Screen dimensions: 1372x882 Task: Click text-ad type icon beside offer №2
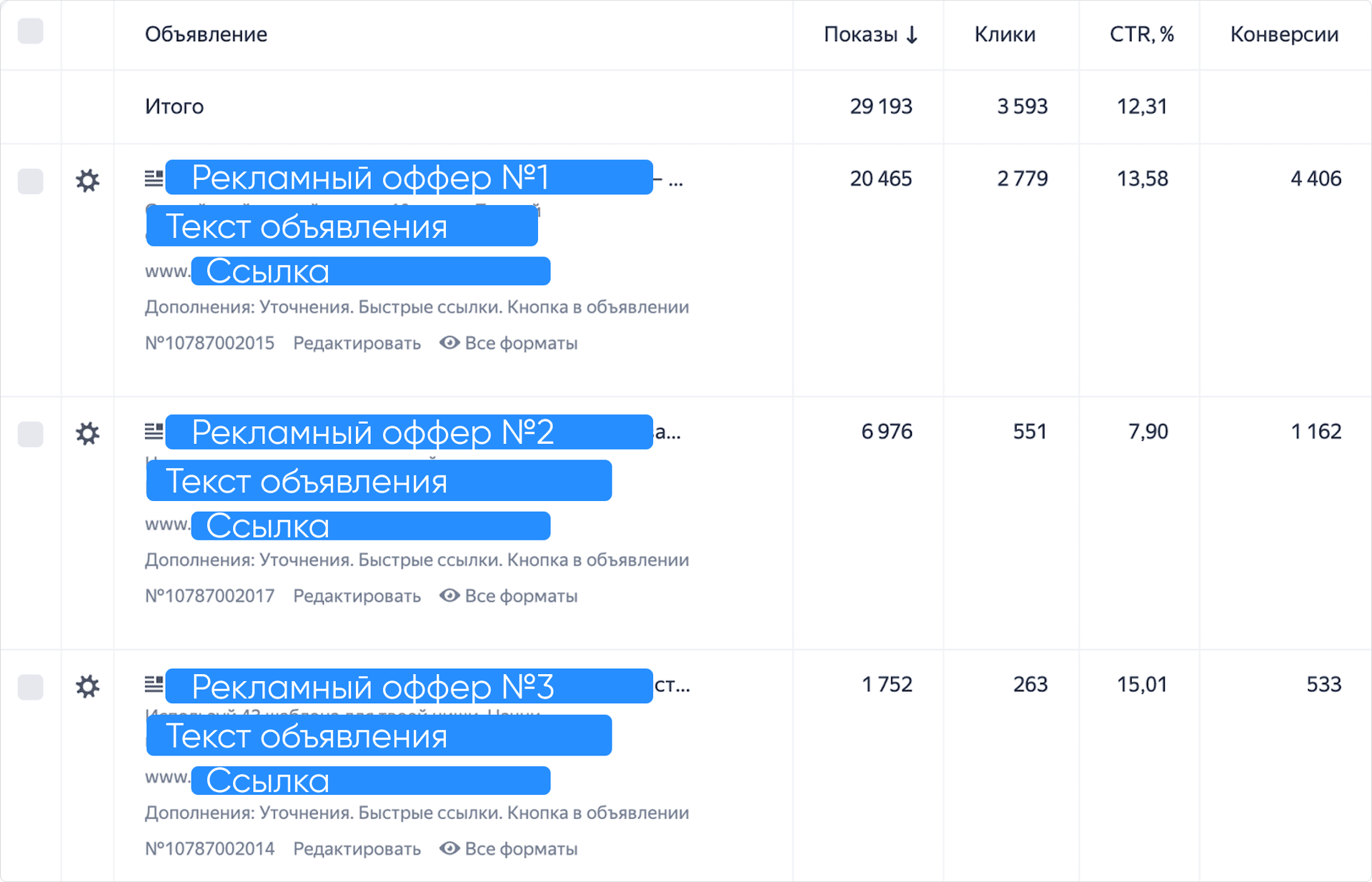point(154,431)
